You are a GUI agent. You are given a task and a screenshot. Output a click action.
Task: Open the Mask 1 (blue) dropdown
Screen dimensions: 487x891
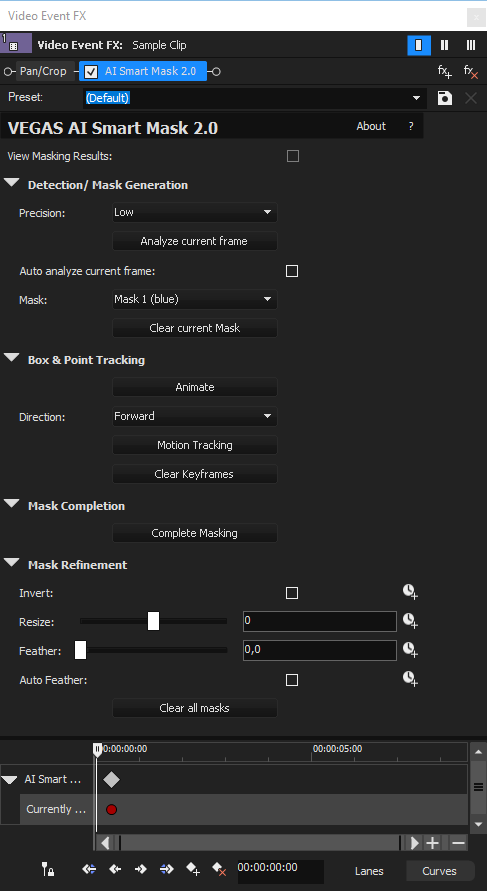point(195,299)
